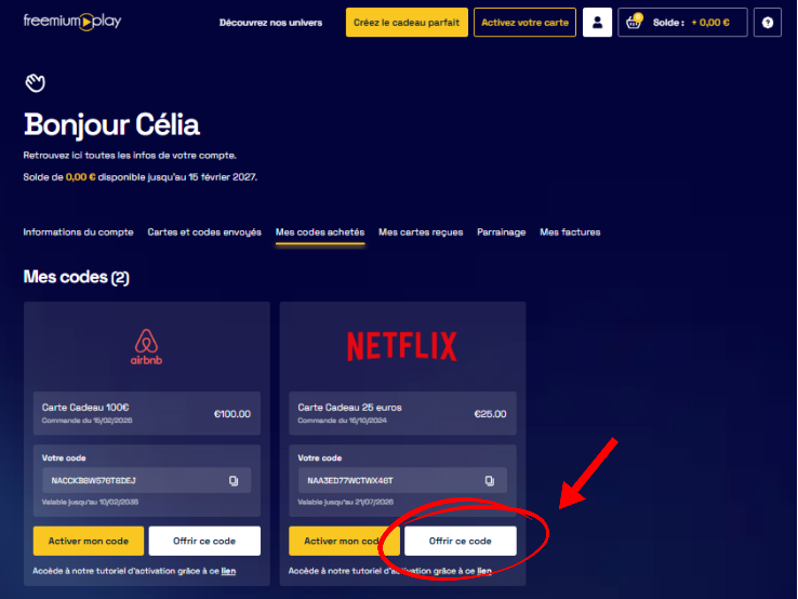The height and width of the screenshot is (599, 798).
Task: Select the Mes codes achetés tab
Action: (x=320, y=232)
